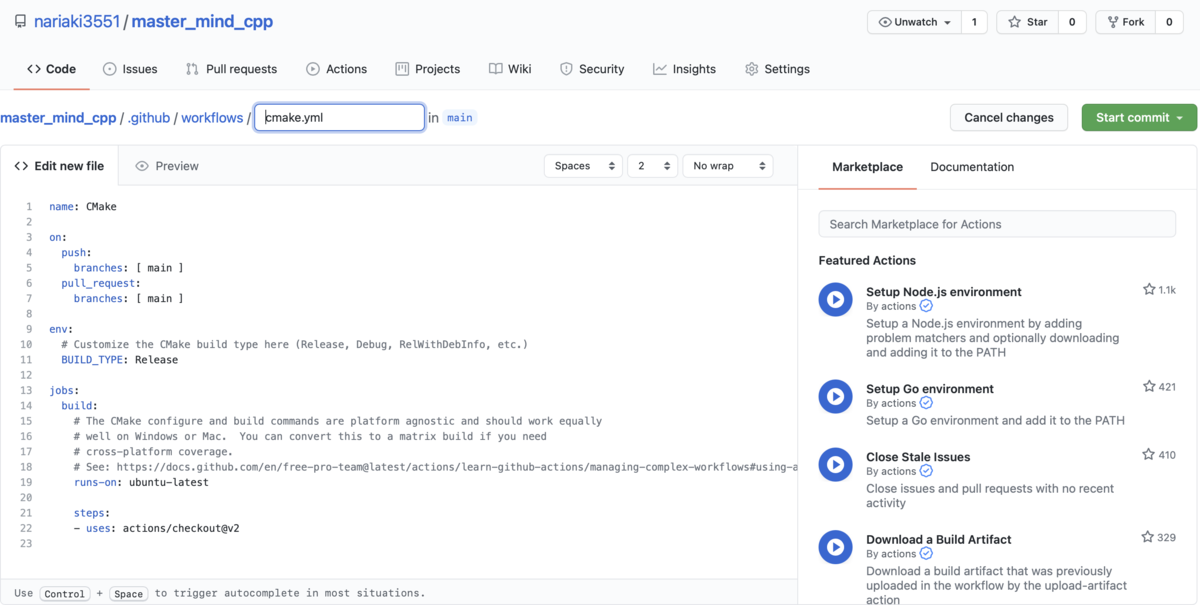Click the play icon beside Download a Build Artifact
The width and height of the screenshot is (1200, 605).
point(835,546)
